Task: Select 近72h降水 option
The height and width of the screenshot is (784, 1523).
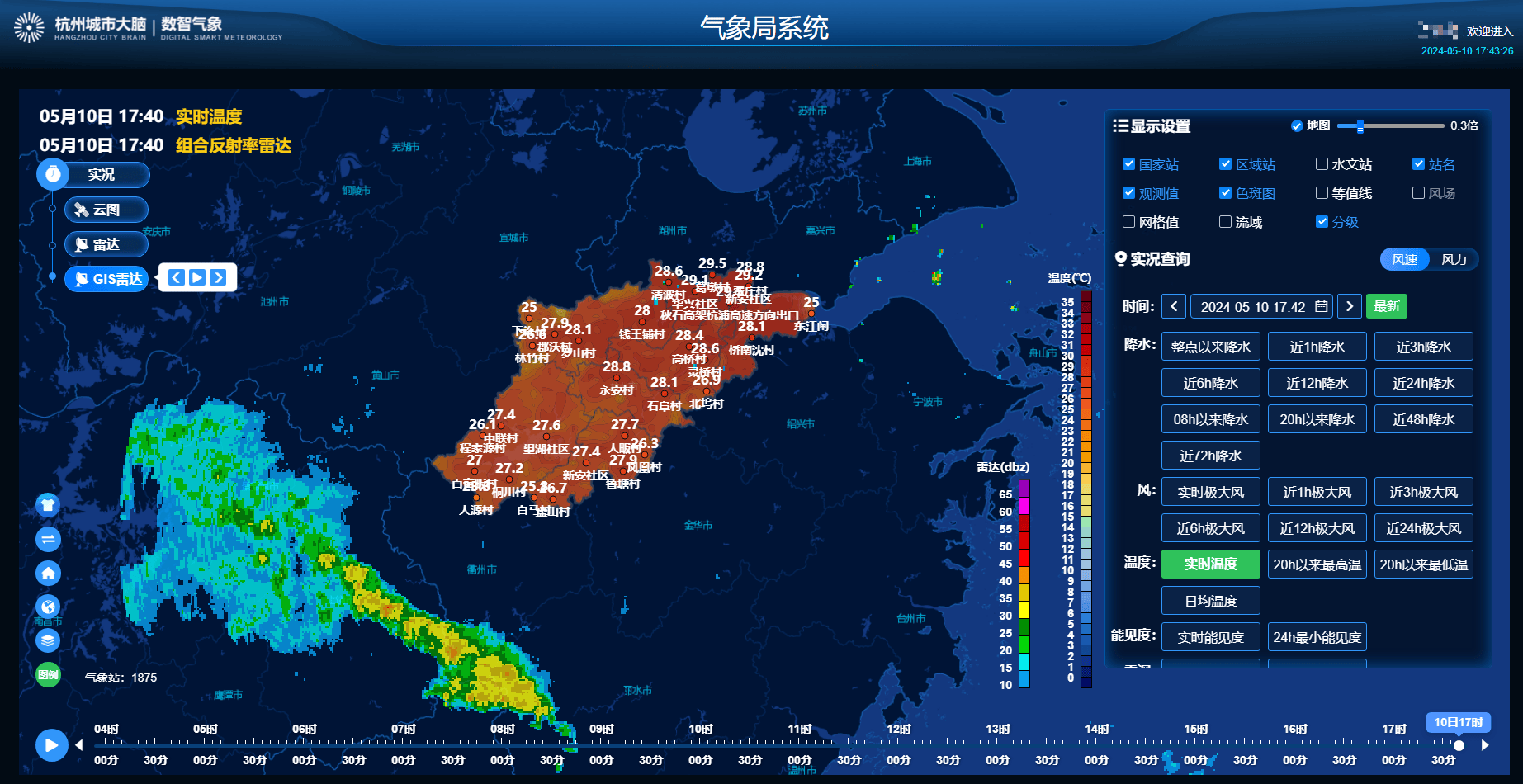Action: pyautogui.click(x=1211, y=456)
